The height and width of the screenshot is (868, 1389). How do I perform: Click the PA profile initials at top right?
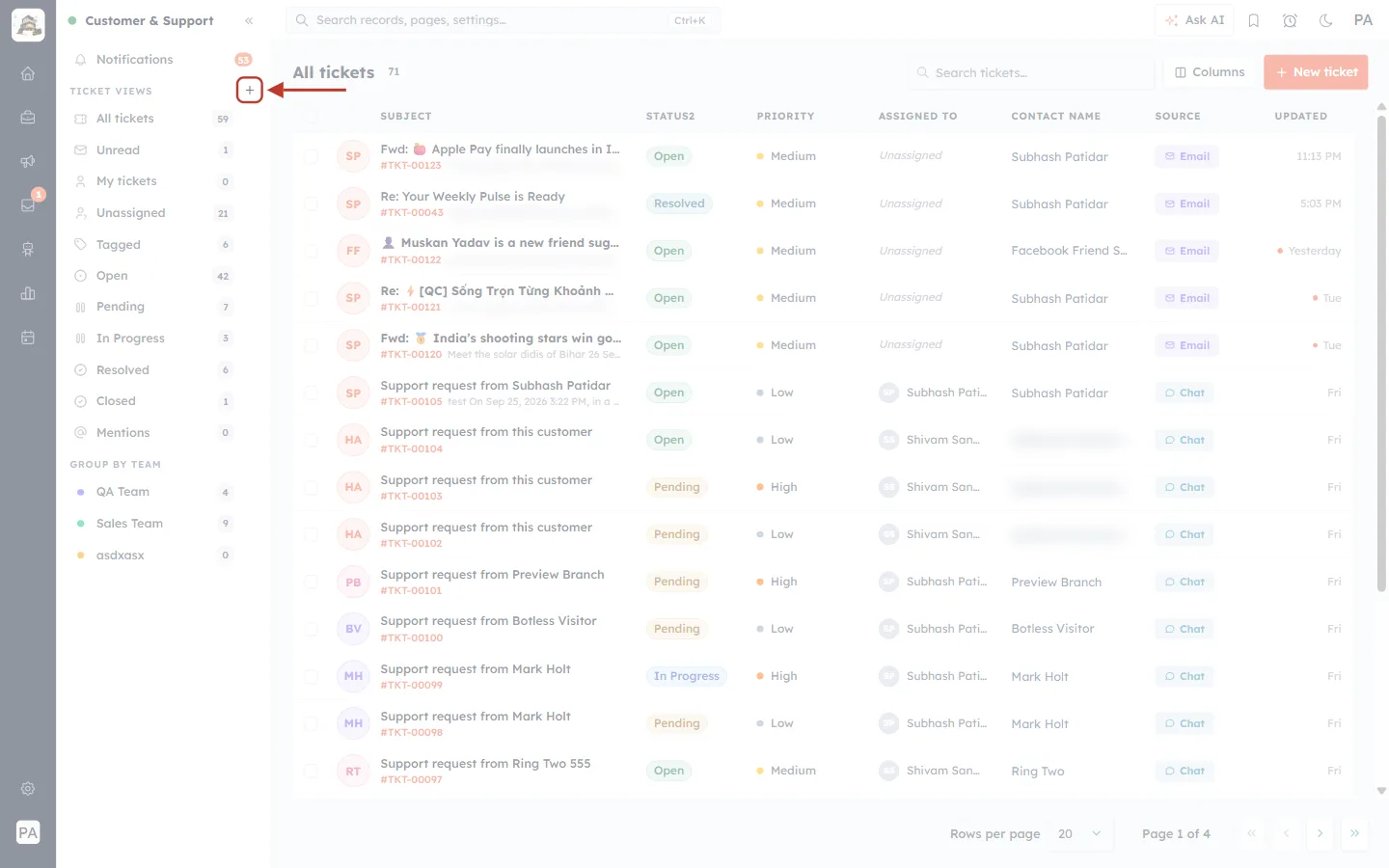1363,20
